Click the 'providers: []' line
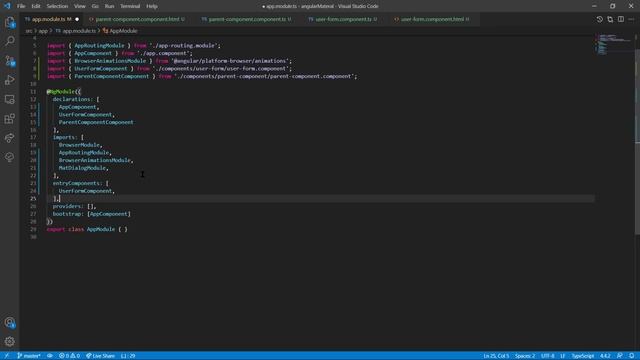 74,207
